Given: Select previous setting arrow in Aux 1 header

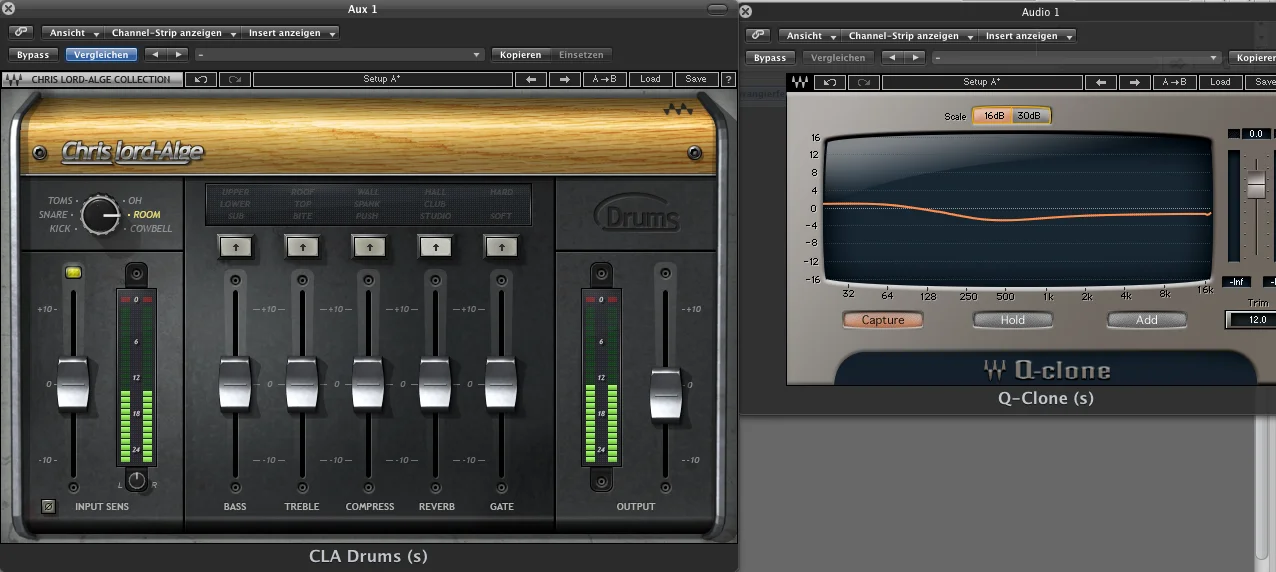Looking at the screenshot, I should 154,54.
